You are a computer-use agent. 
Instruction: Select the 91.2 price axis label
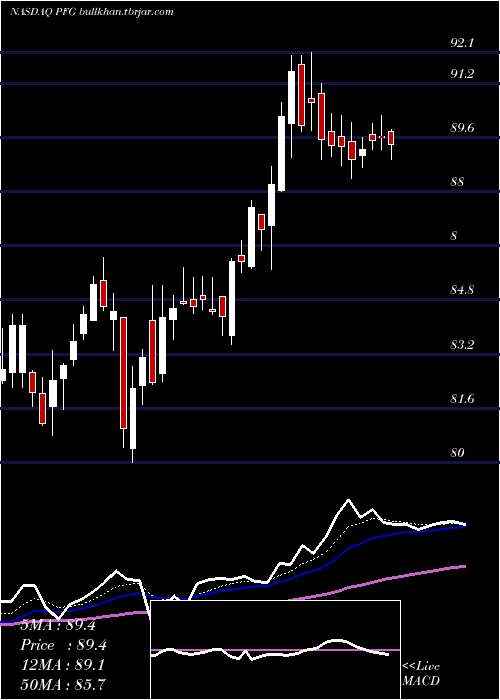tap(462, 74)
